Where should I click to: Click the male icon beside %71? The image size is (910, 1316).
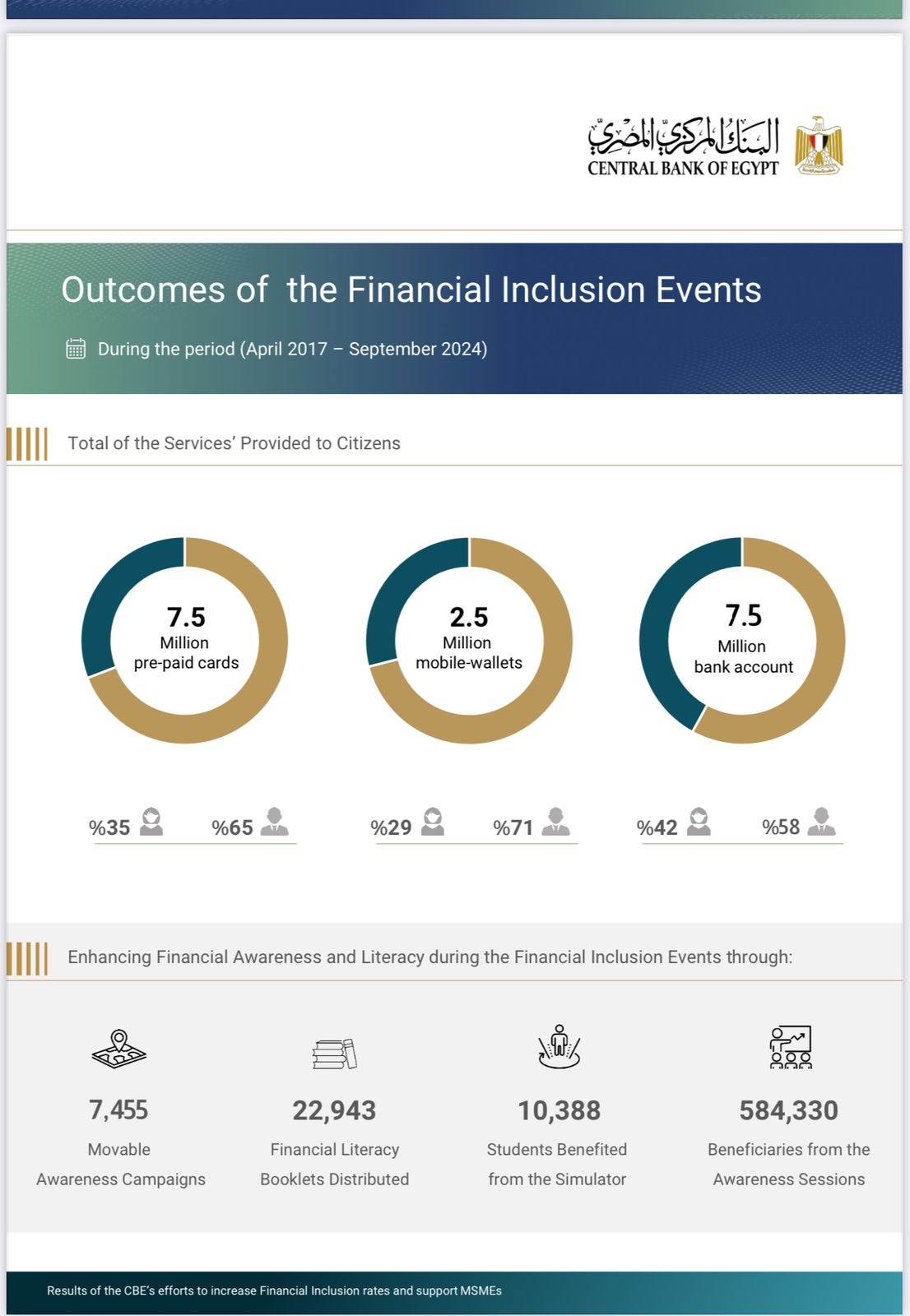click(x=556, y=822)
